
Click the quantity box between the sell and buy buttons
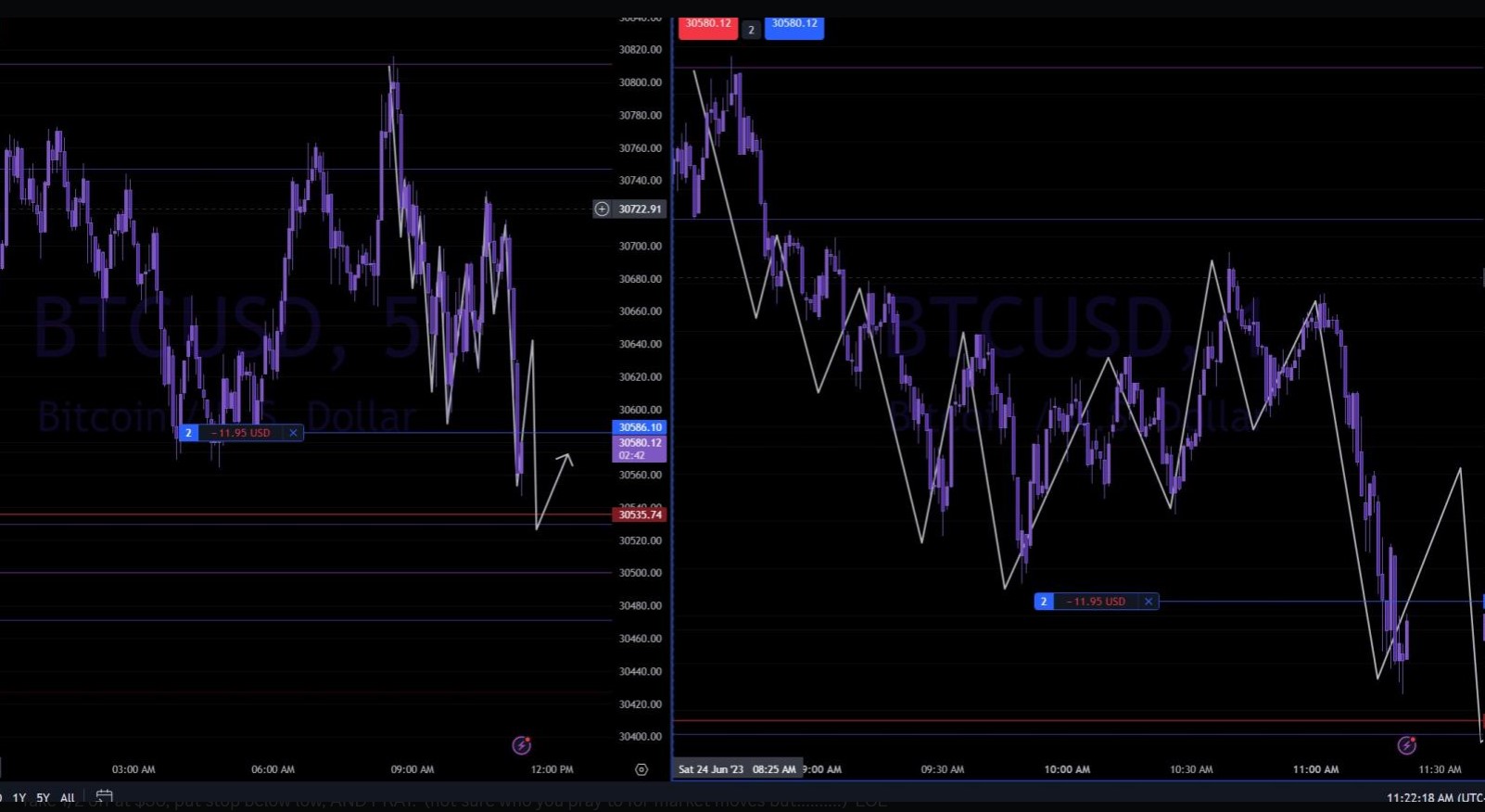751,30
